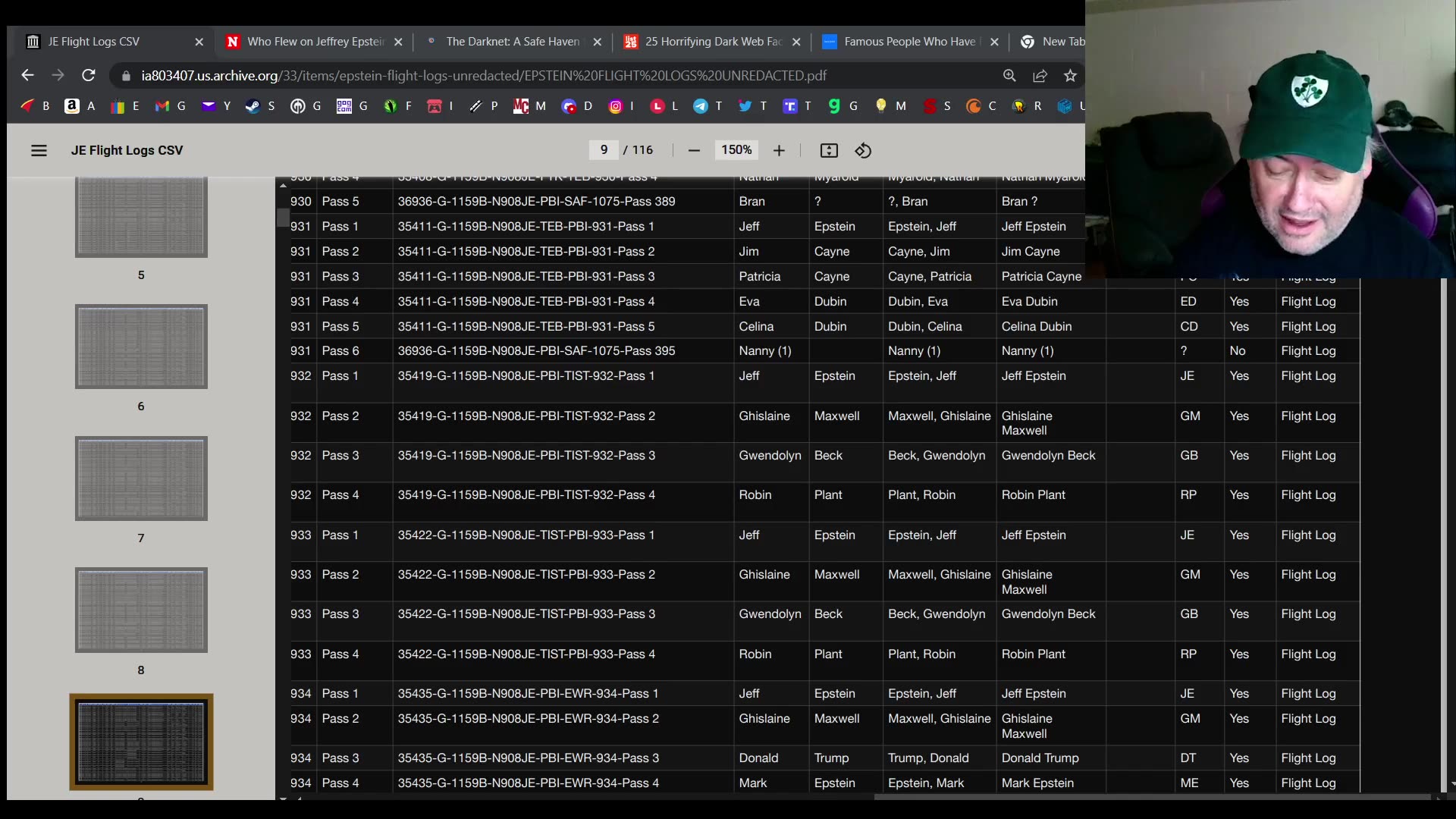Edit the page number field
Viewport: 1456px width, 819px height.
coord(604,150)
